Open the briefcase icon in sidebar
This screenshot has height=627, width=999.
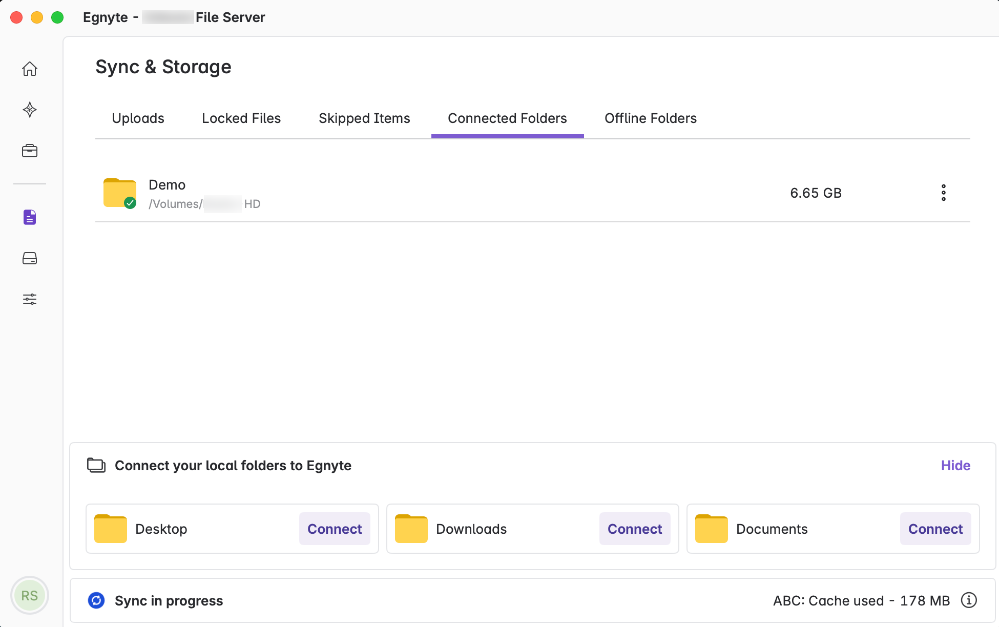click(x=29, y=151)
